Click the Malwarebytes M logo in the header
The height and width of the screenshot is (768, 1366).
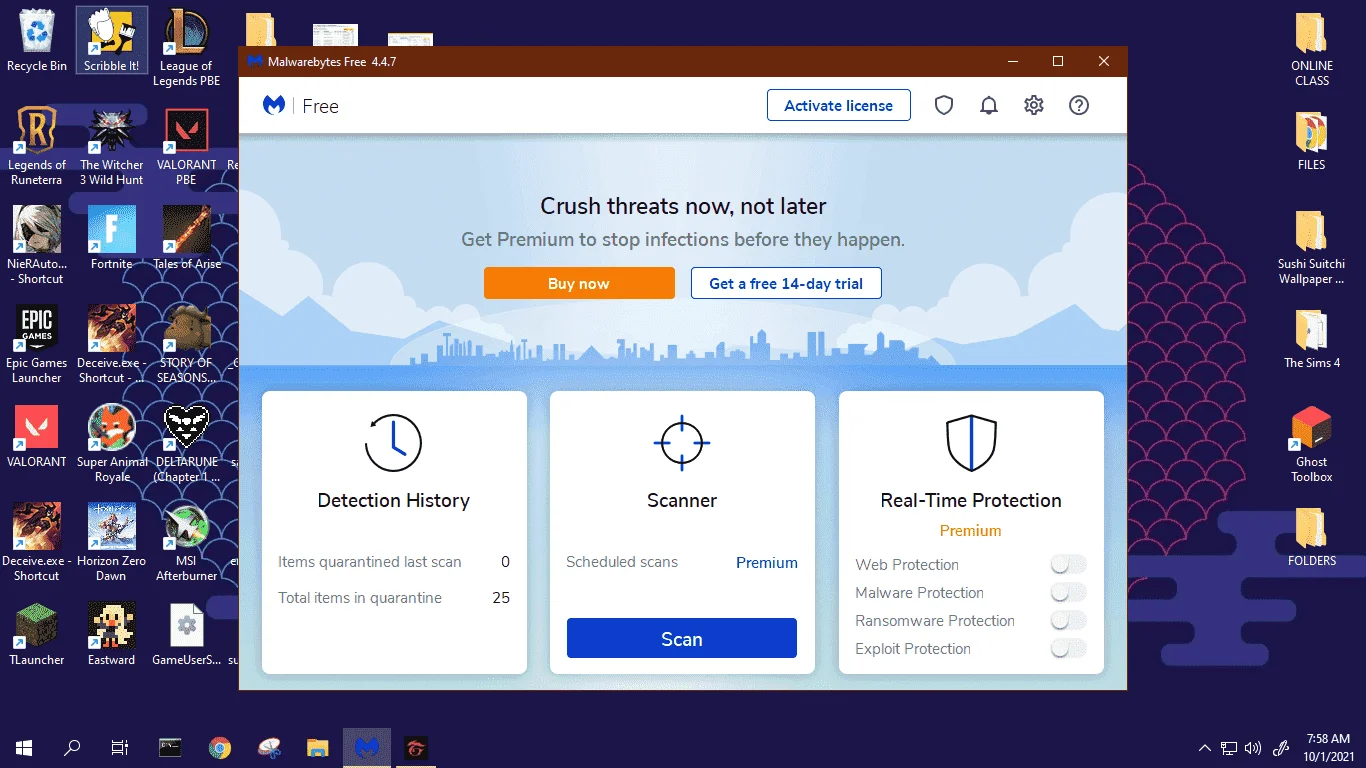(274, 105)
